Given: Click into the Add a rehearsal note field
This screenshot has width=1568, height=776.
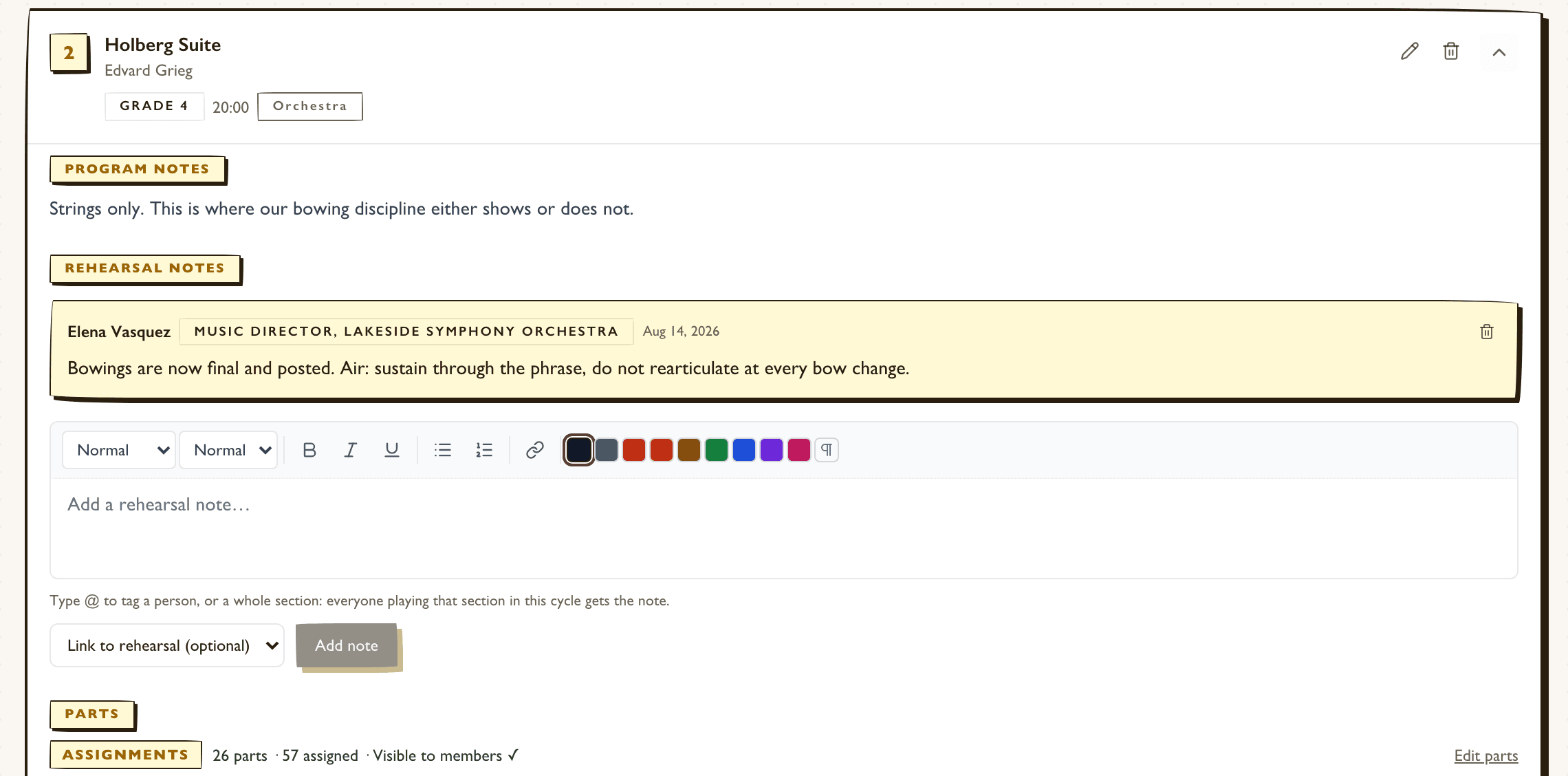Looking at the screenshot, I should point(784,528).
